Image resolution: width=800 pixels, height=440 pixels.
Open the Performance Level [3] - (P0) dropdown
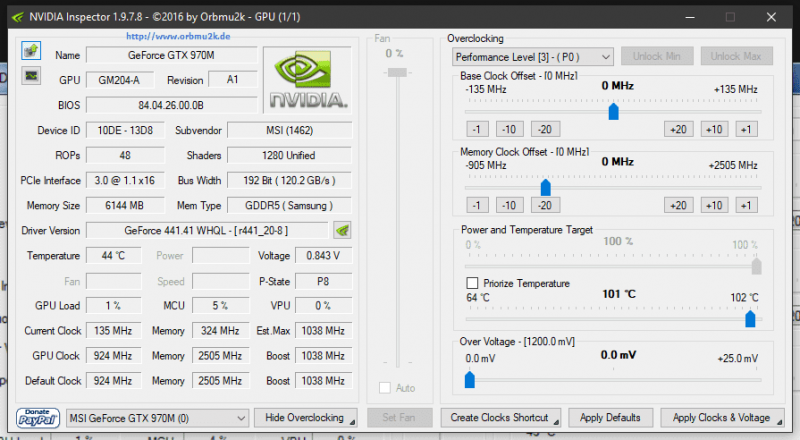pyautogui.click(x=533, y=57)
